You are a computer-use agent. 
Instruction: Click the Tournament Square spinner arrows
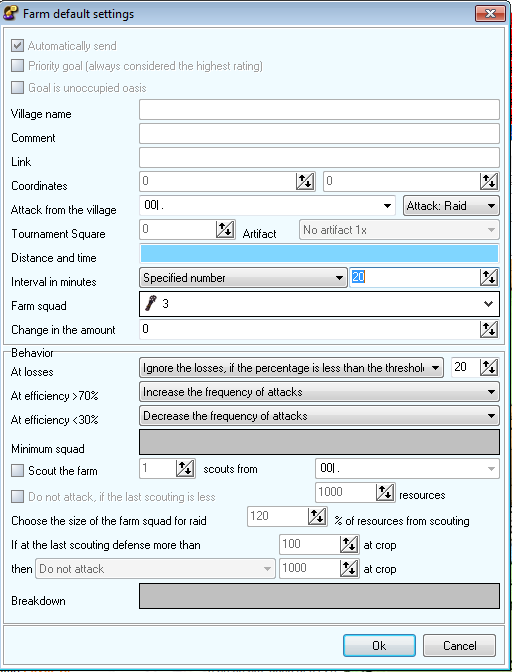coord(225,230)
